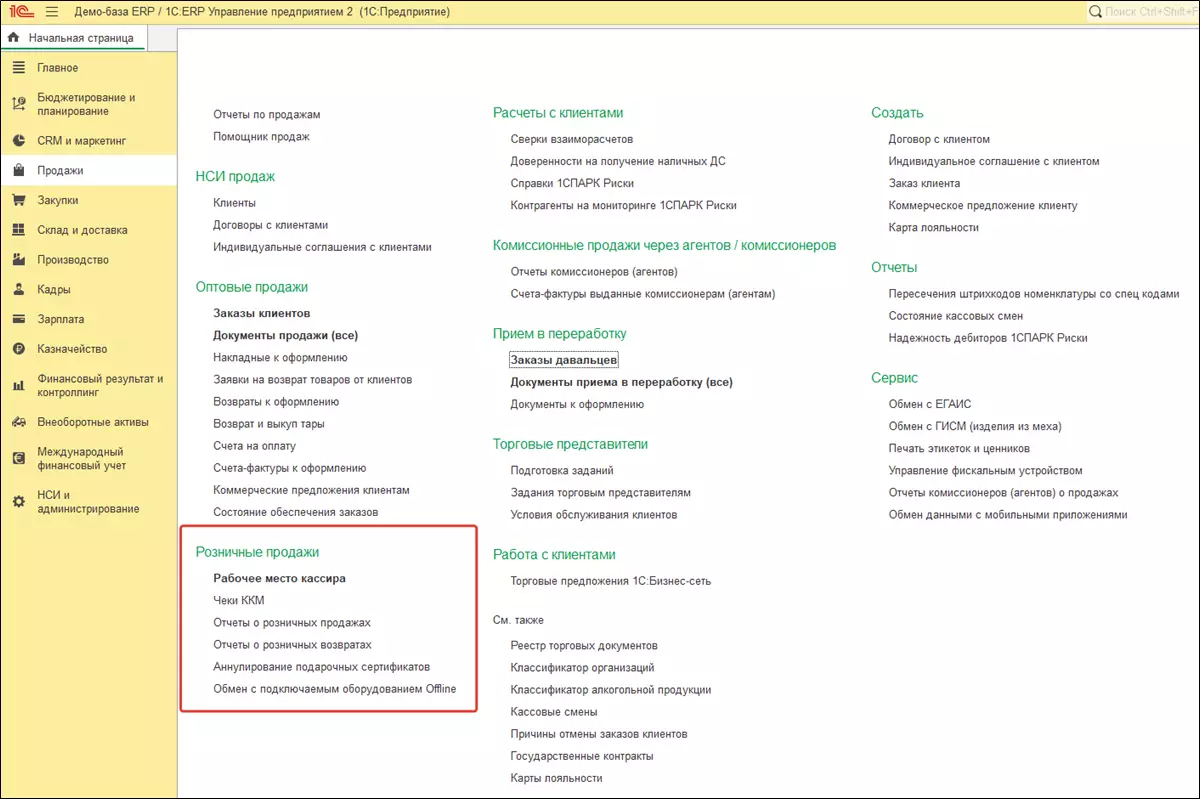Create Договор с клиентом
Viewport: 1200px width, 799px height.
(x=939, y=139)
